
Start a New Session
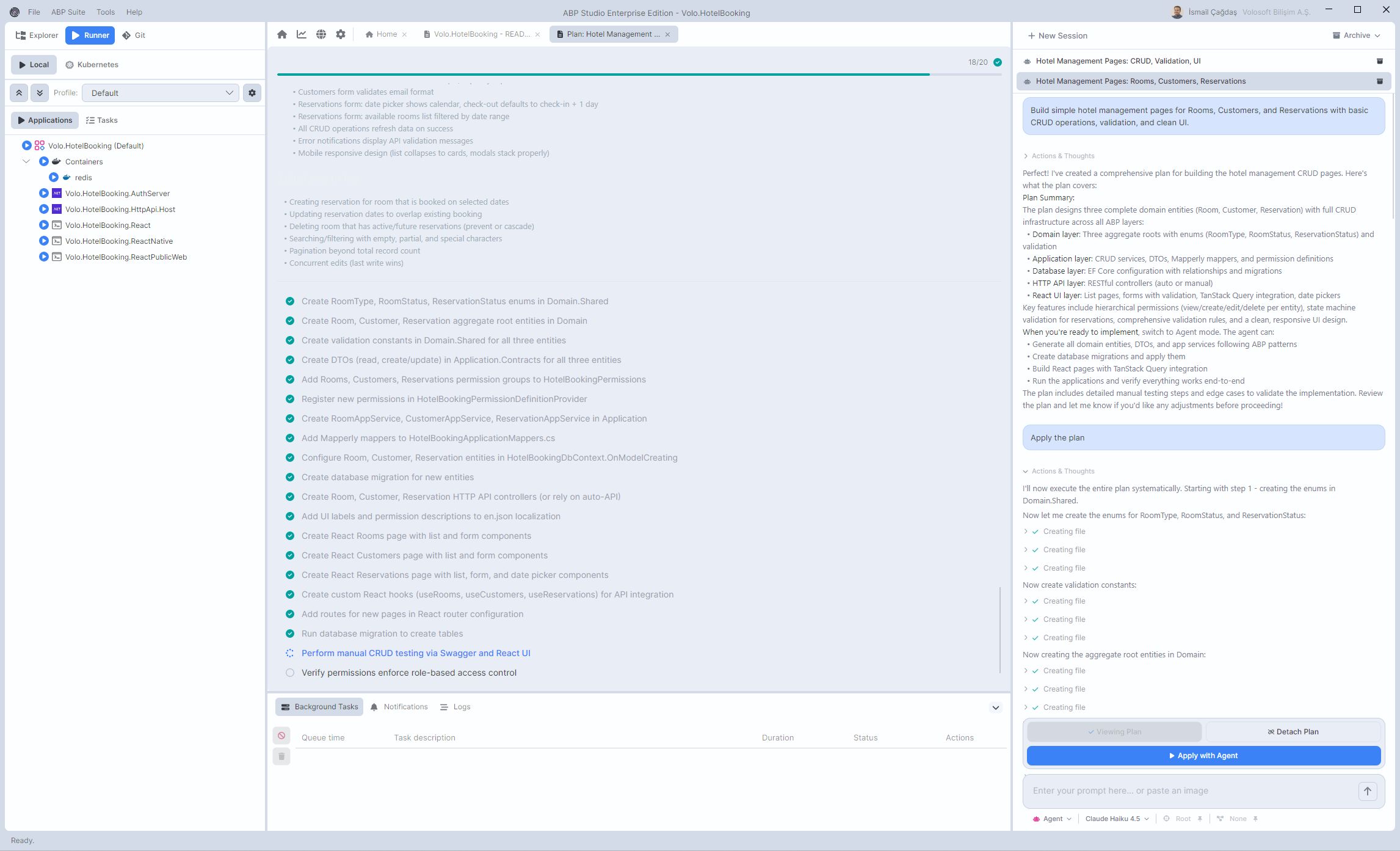1057,35
